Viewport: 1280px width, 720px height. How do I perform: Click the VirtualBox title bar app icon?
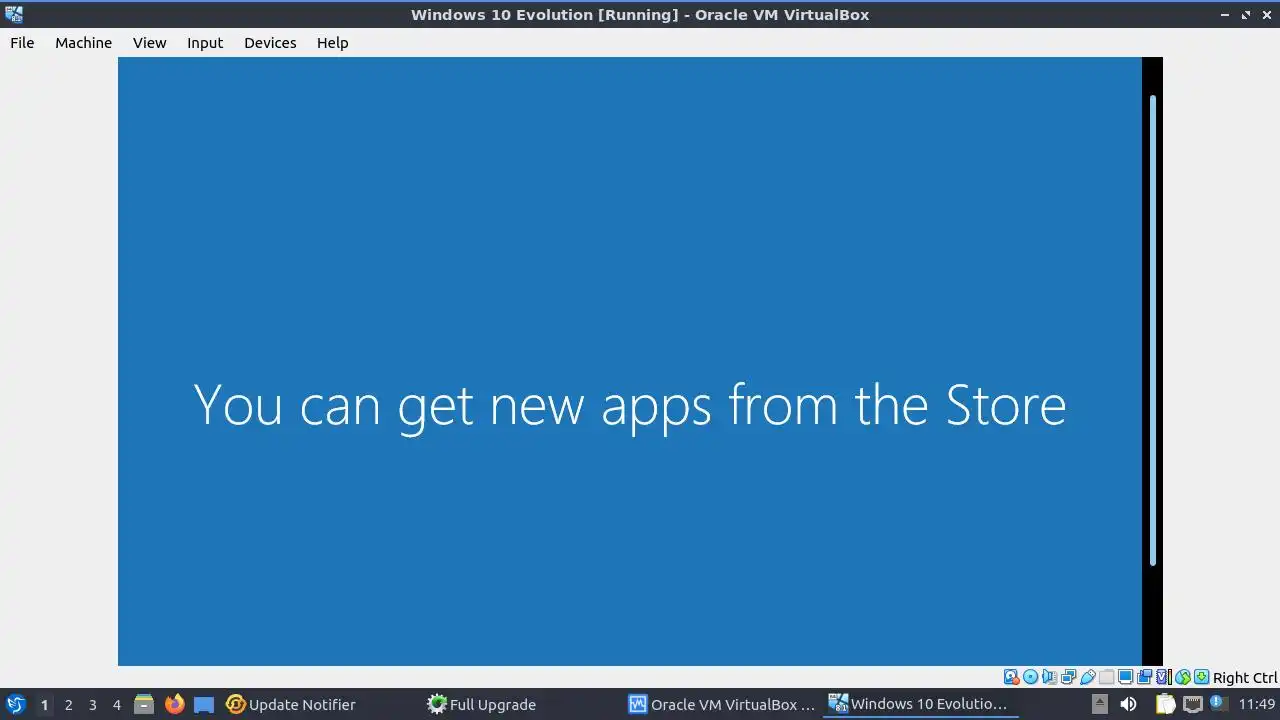click(13, 14)
